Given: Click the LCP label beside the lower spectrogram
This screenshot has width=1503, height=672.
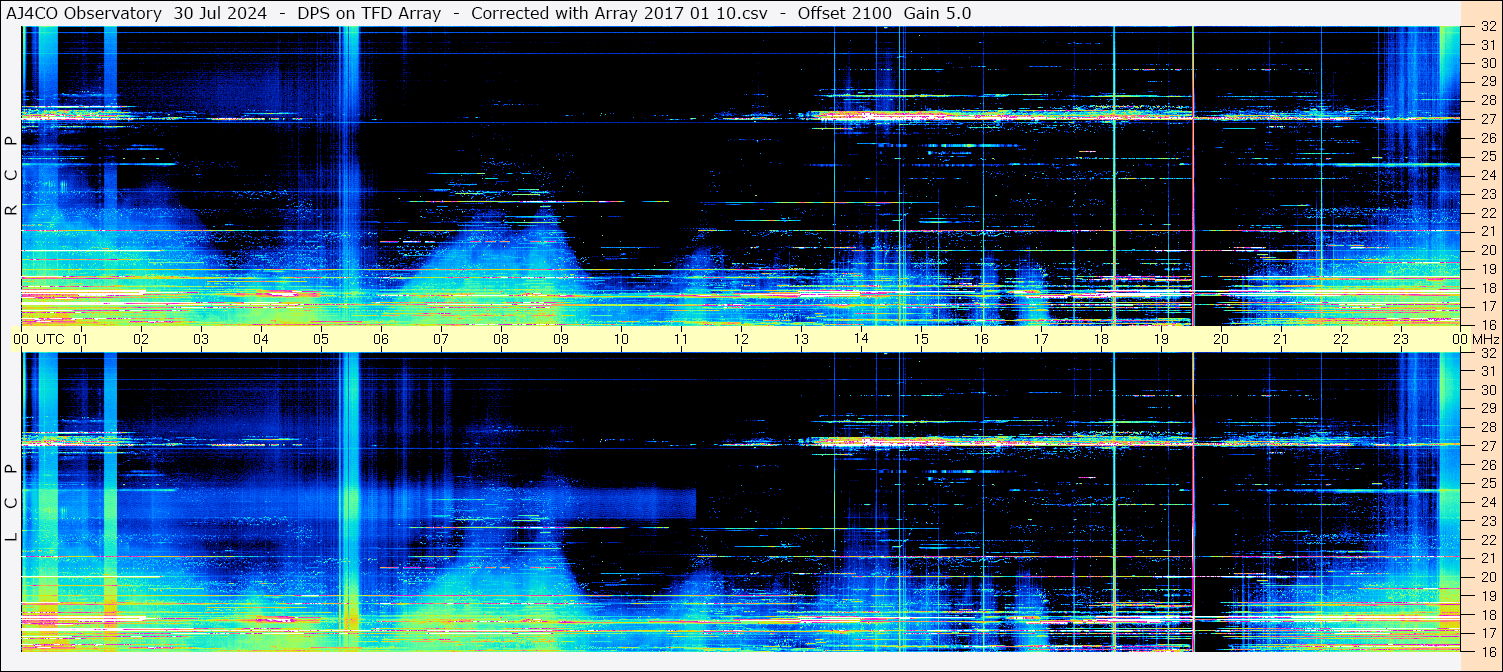Looking at the screenshot, I should (x=11, y=503).
